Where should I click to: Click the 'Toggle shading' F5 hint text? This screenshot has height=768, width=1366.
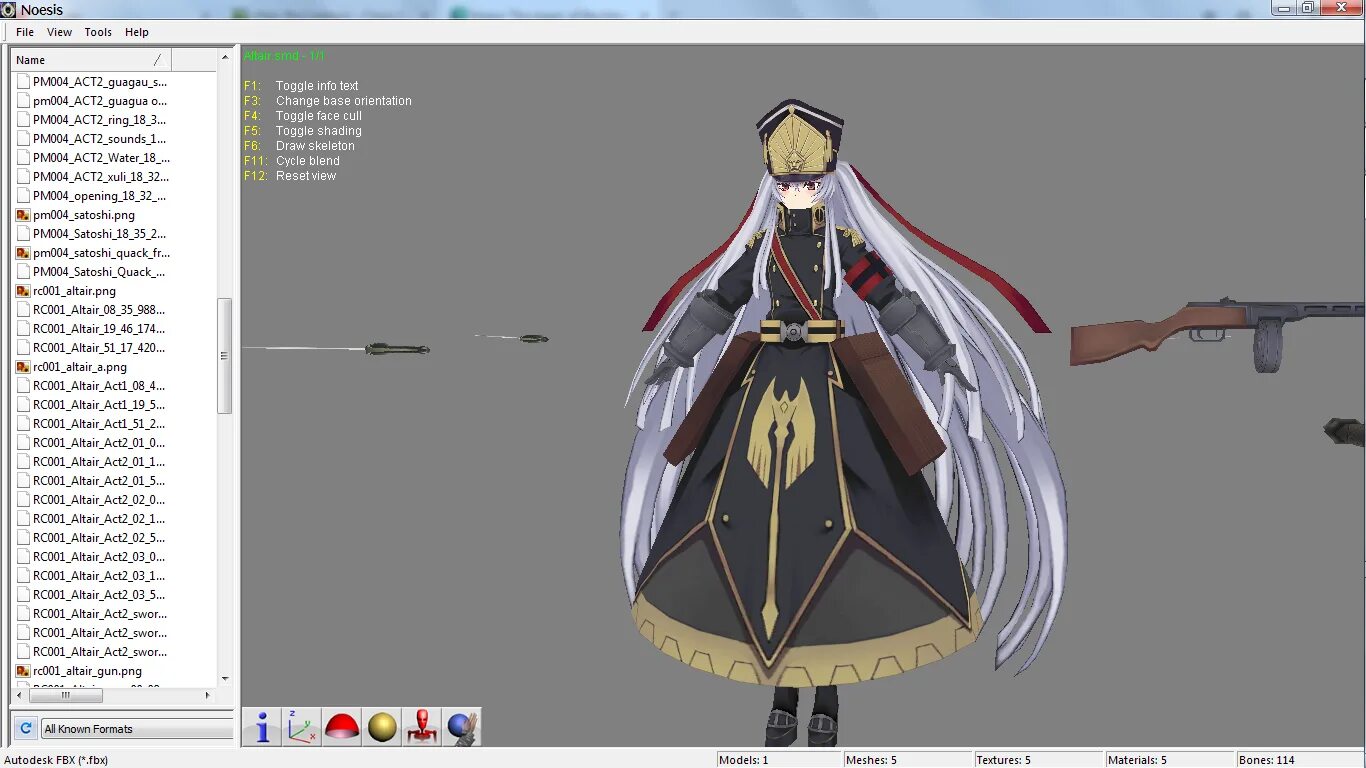pyautogui.click(x=319, y=131)
